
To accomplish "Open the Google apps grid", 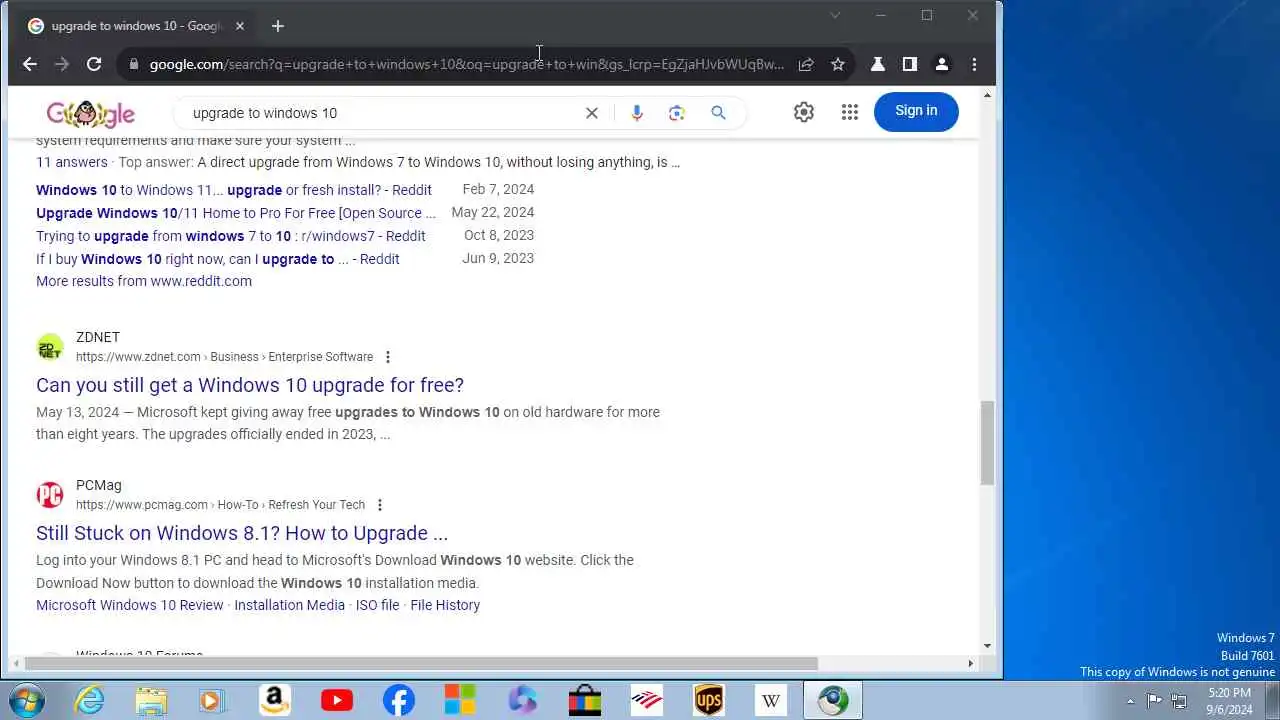I will [x=850, y=112].
